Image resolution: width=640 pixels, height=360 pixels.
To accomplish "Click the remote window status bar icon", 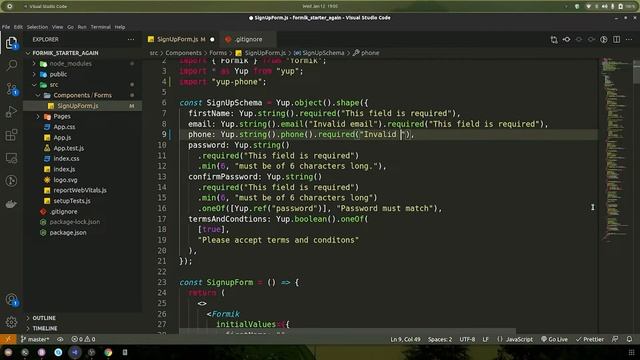I will [8, 339].
